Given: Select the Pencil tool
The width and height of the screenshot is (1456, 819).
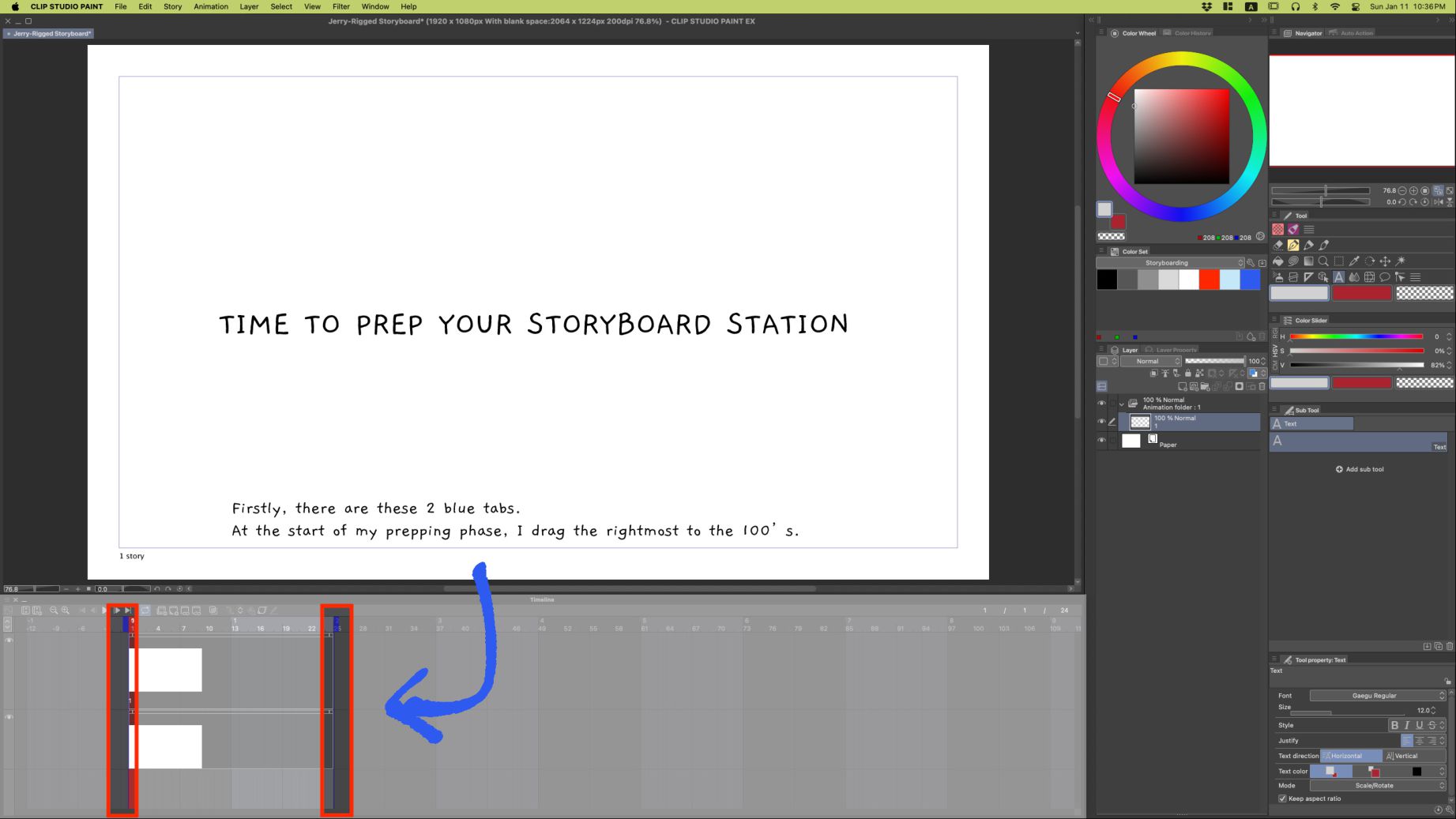Looking at the screenshot, I should tap(1309, 245).
